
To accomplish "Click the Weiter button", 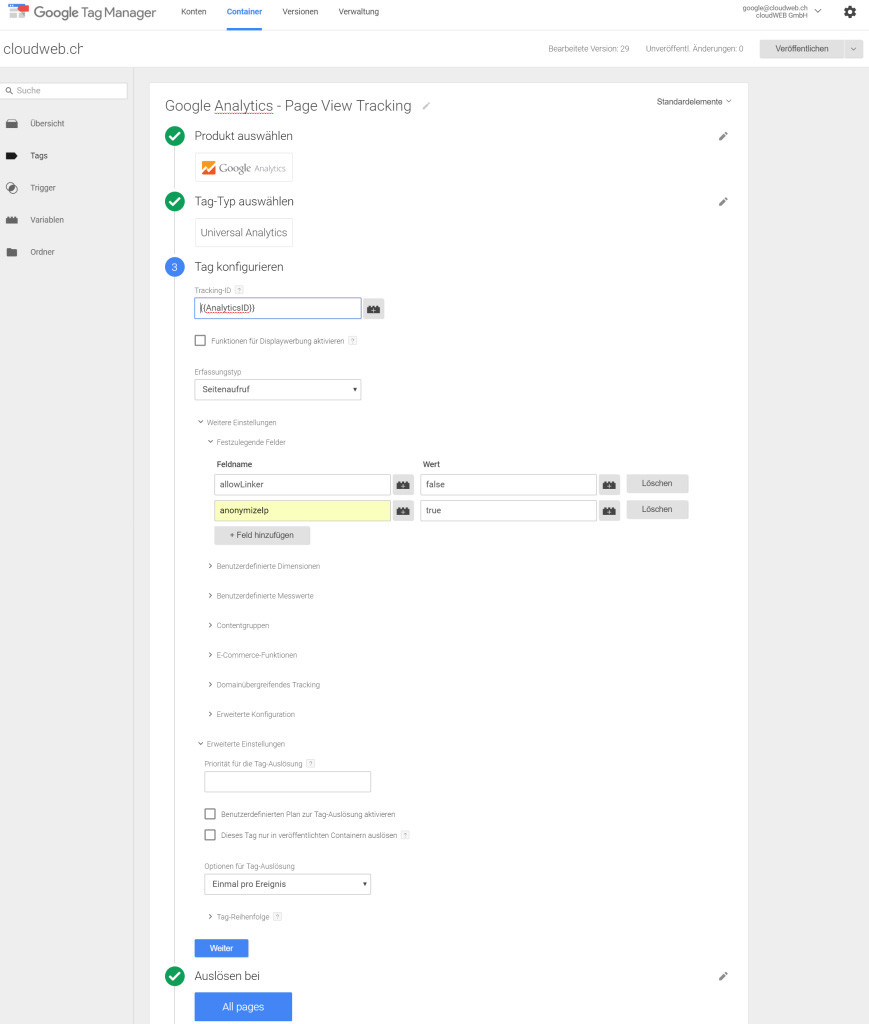I will pyautogui.click(x=221, y=948).
